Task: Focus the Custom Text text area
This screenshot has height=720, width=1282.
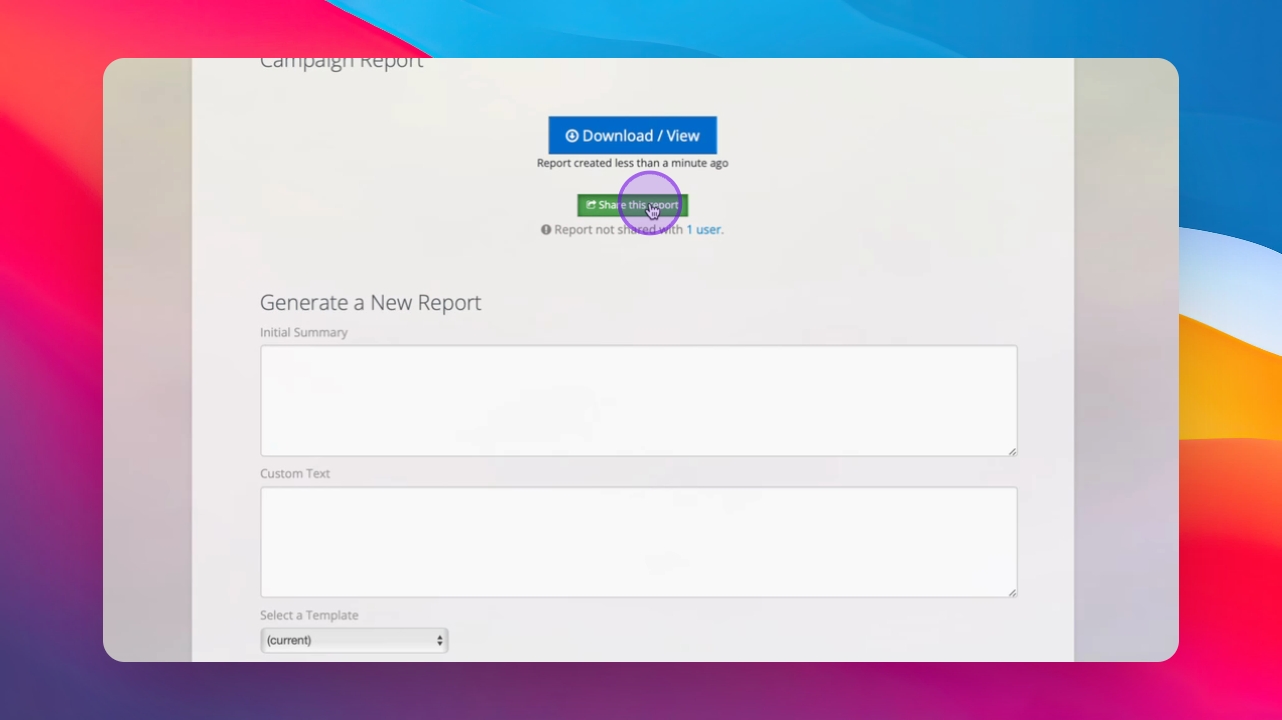Action: (x=639, y=542)
